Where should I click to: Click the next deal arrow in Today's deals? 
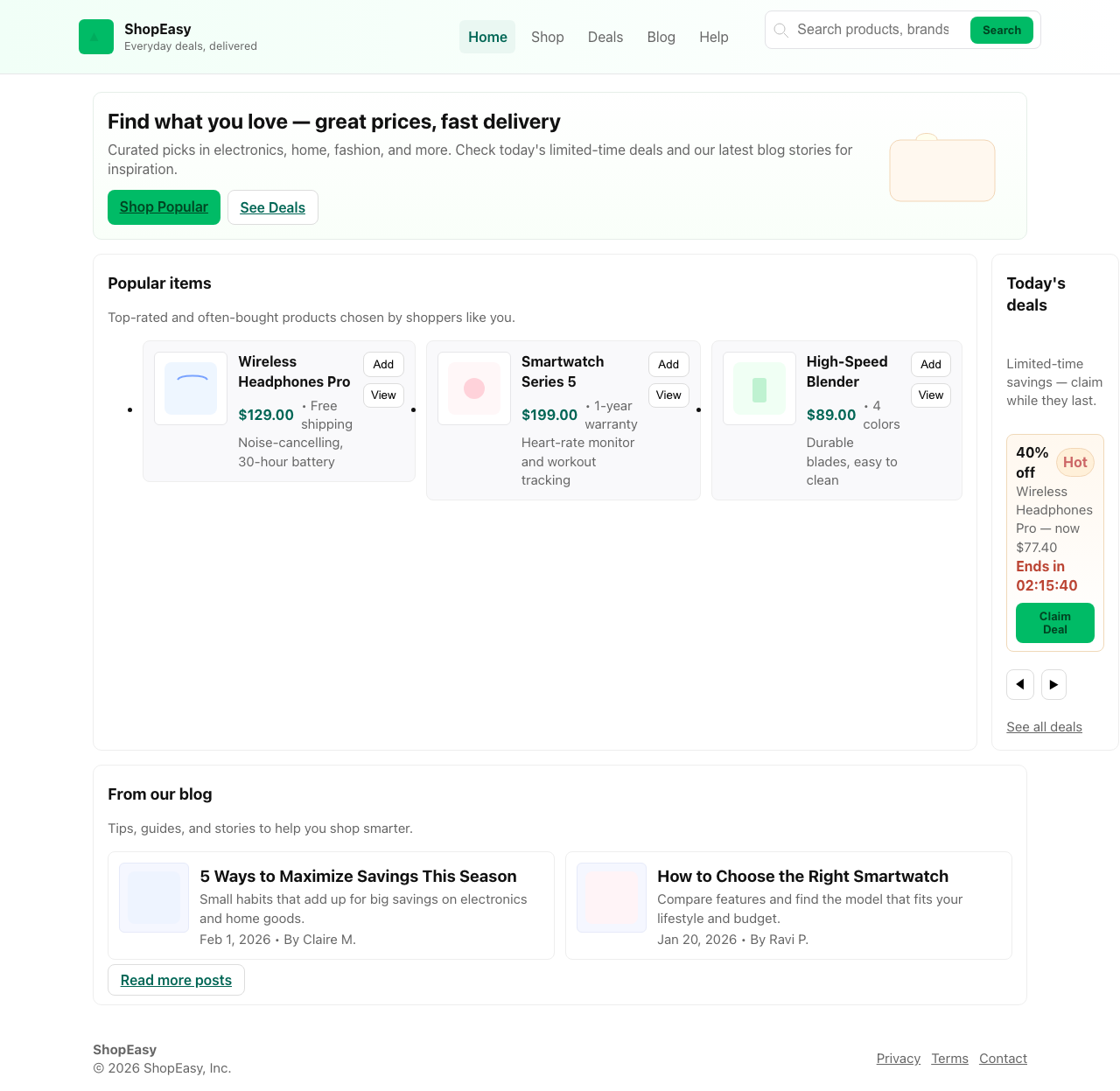pos(1053,685)
